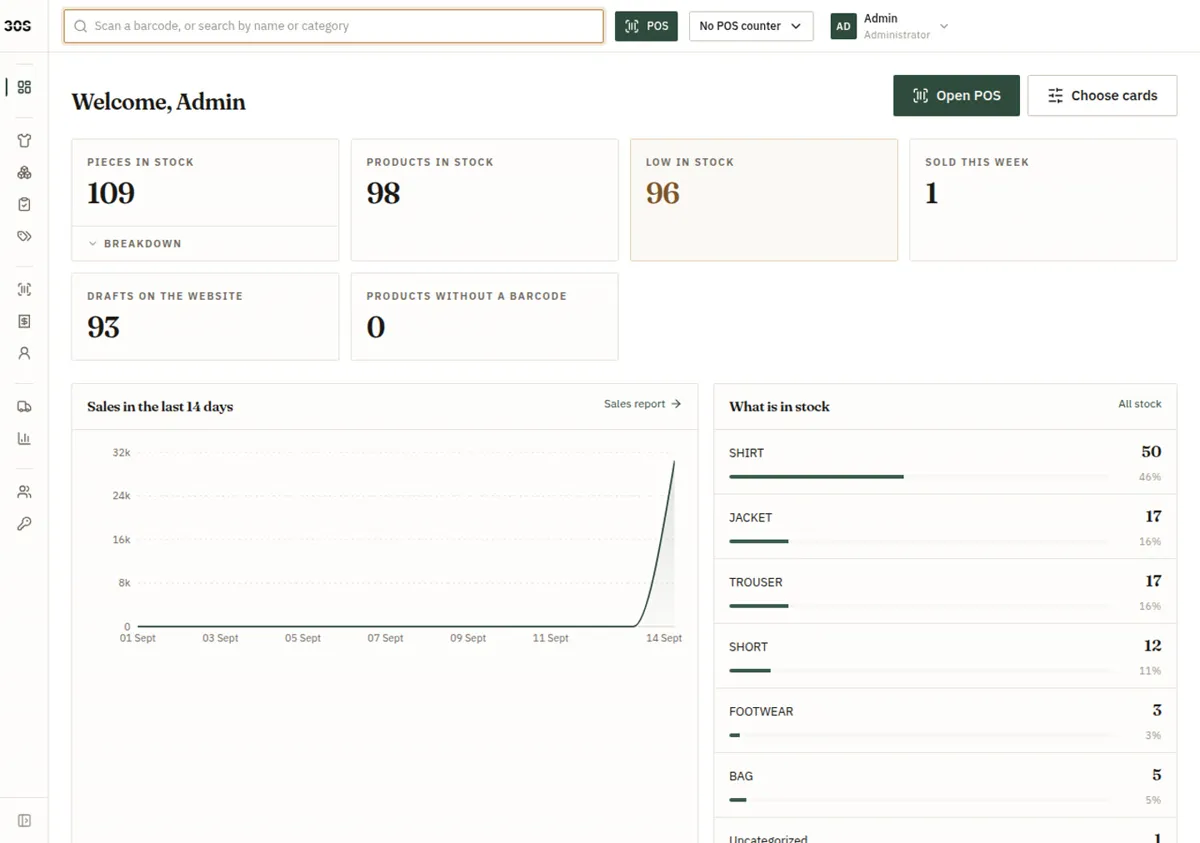Click the 109 pieces in stock value
The image size is (1200, 843).
111,193
